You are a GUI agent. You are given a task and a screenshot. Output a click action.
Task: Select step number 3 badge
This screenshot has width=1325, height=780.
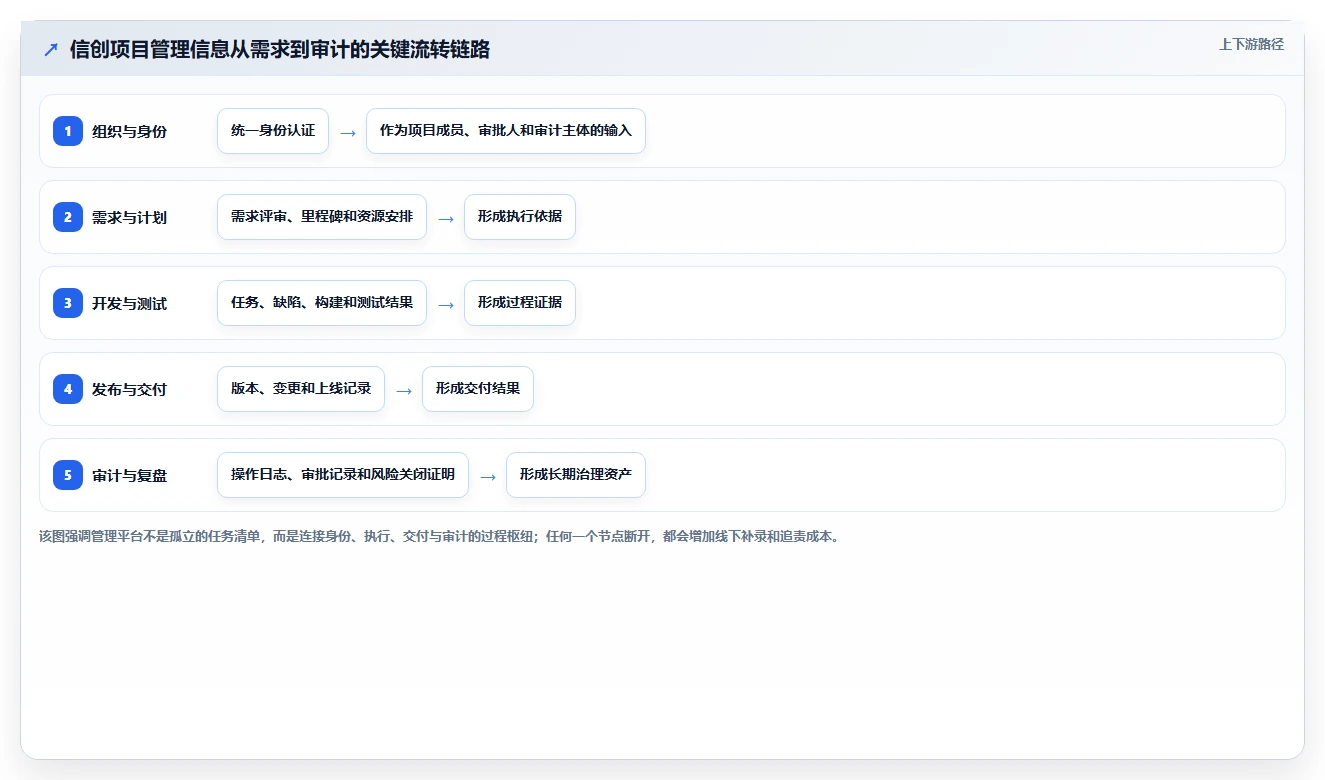point(68,303)
